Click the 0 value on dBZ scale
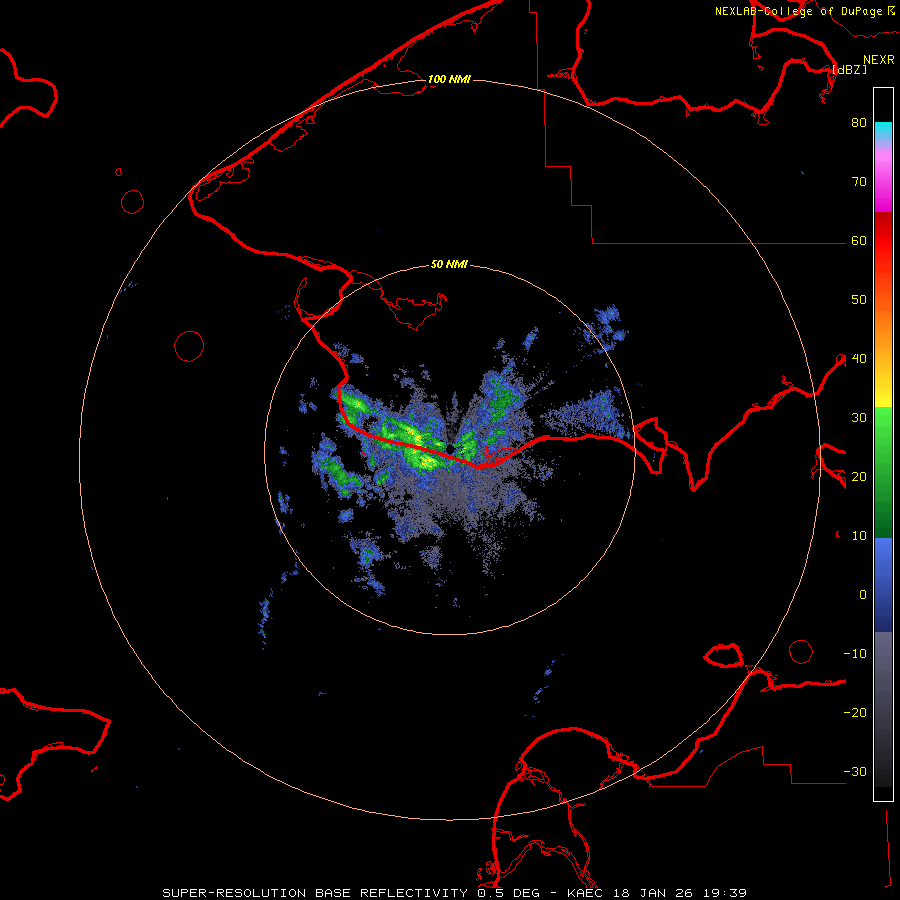900x900 pixels. click(x=863, y=595)
